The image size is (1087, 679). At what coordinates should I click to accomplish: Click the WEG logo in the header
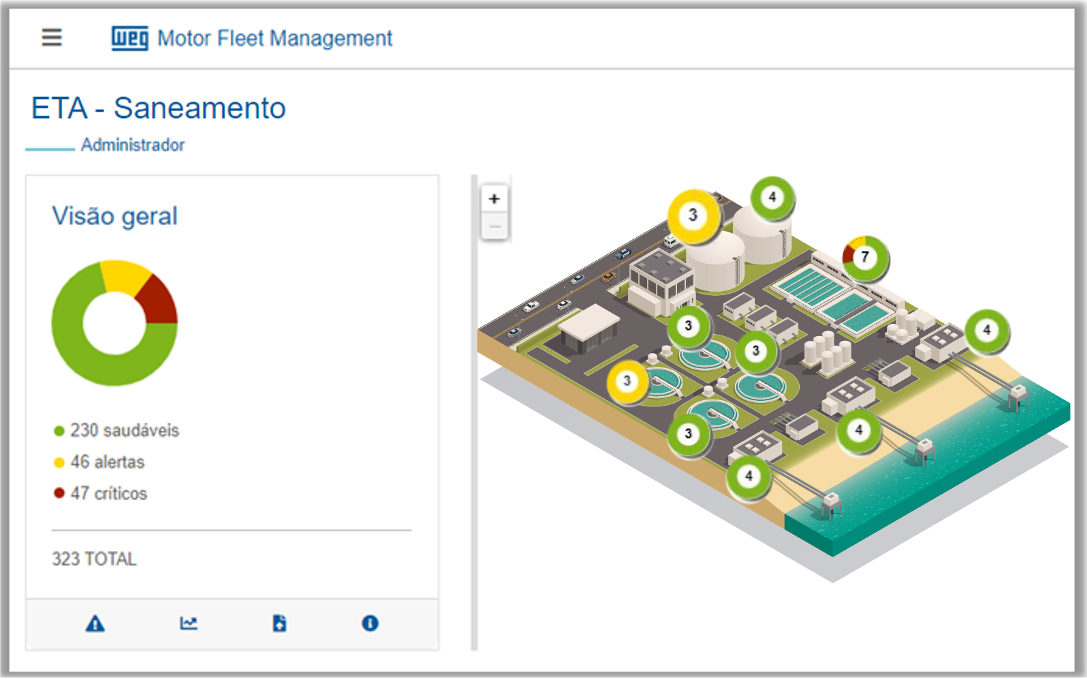coord(129,39)
